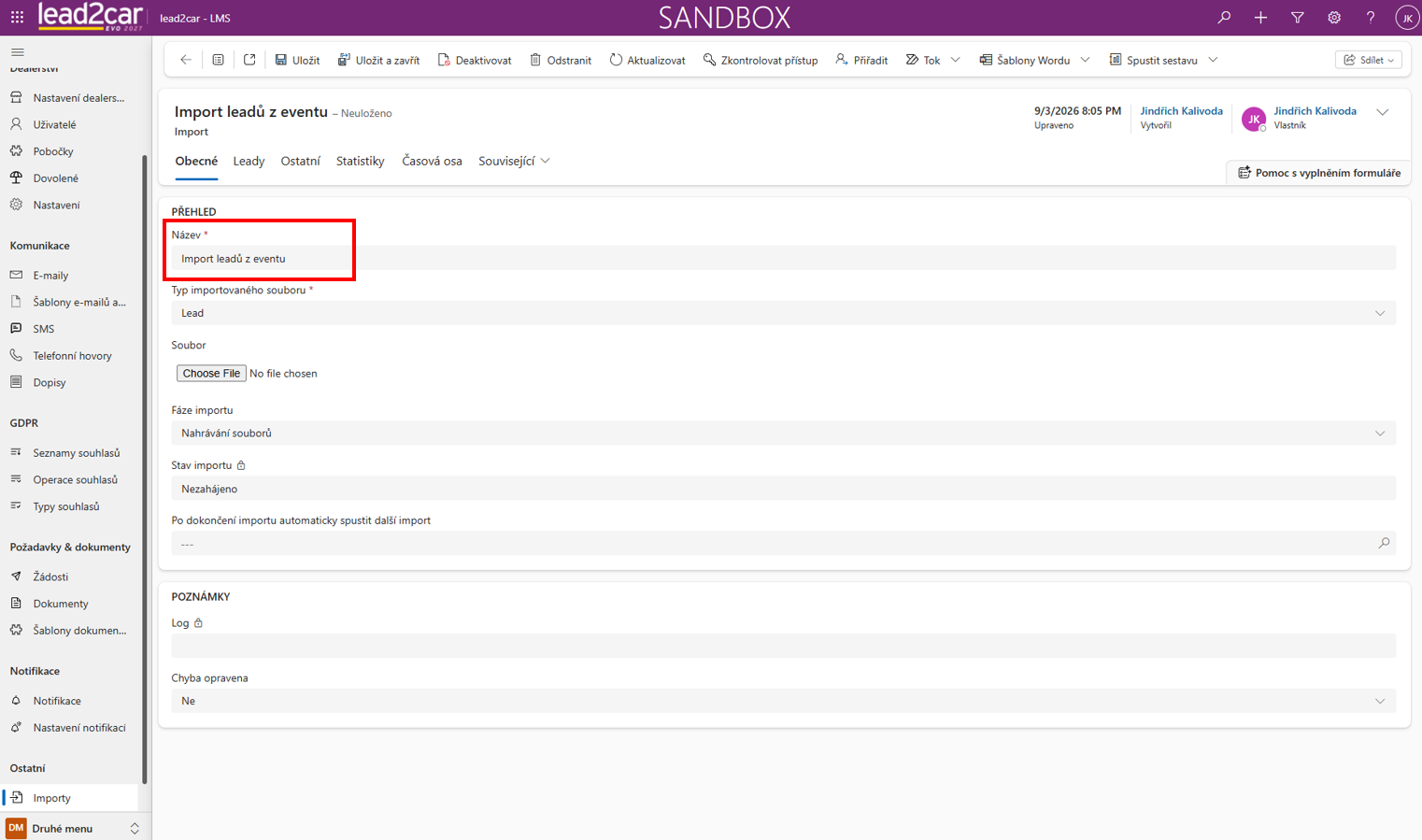Open the settings gear icon
This screenshot has height=840, width=1422.
pos(1334,18)
